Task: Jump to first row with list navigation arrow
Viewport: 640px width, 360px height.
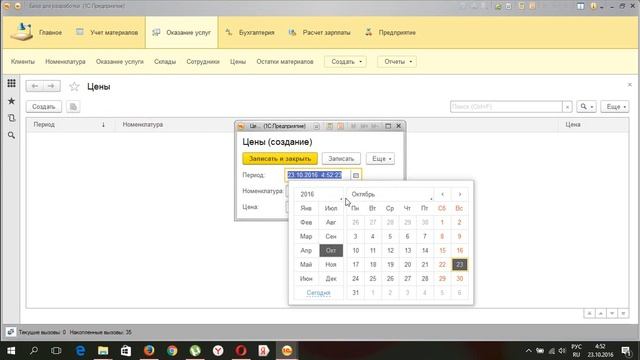Action: point(589,313)
